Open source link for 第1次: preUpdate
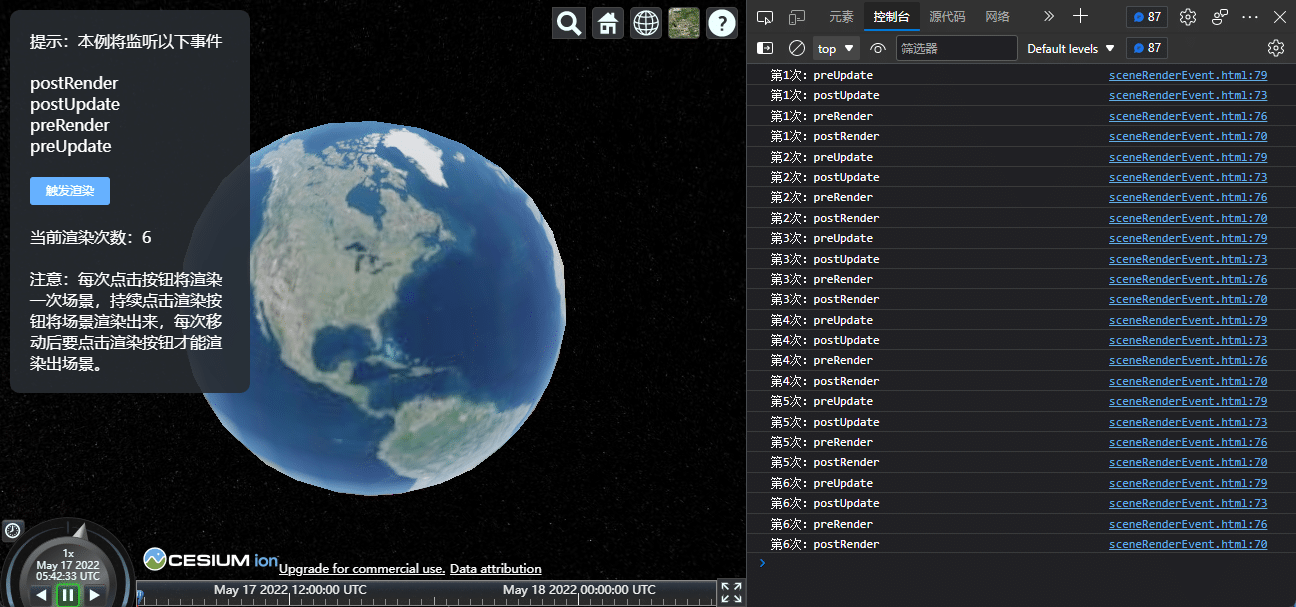This screenshot has width=1296, height=607. (1188, 75)
